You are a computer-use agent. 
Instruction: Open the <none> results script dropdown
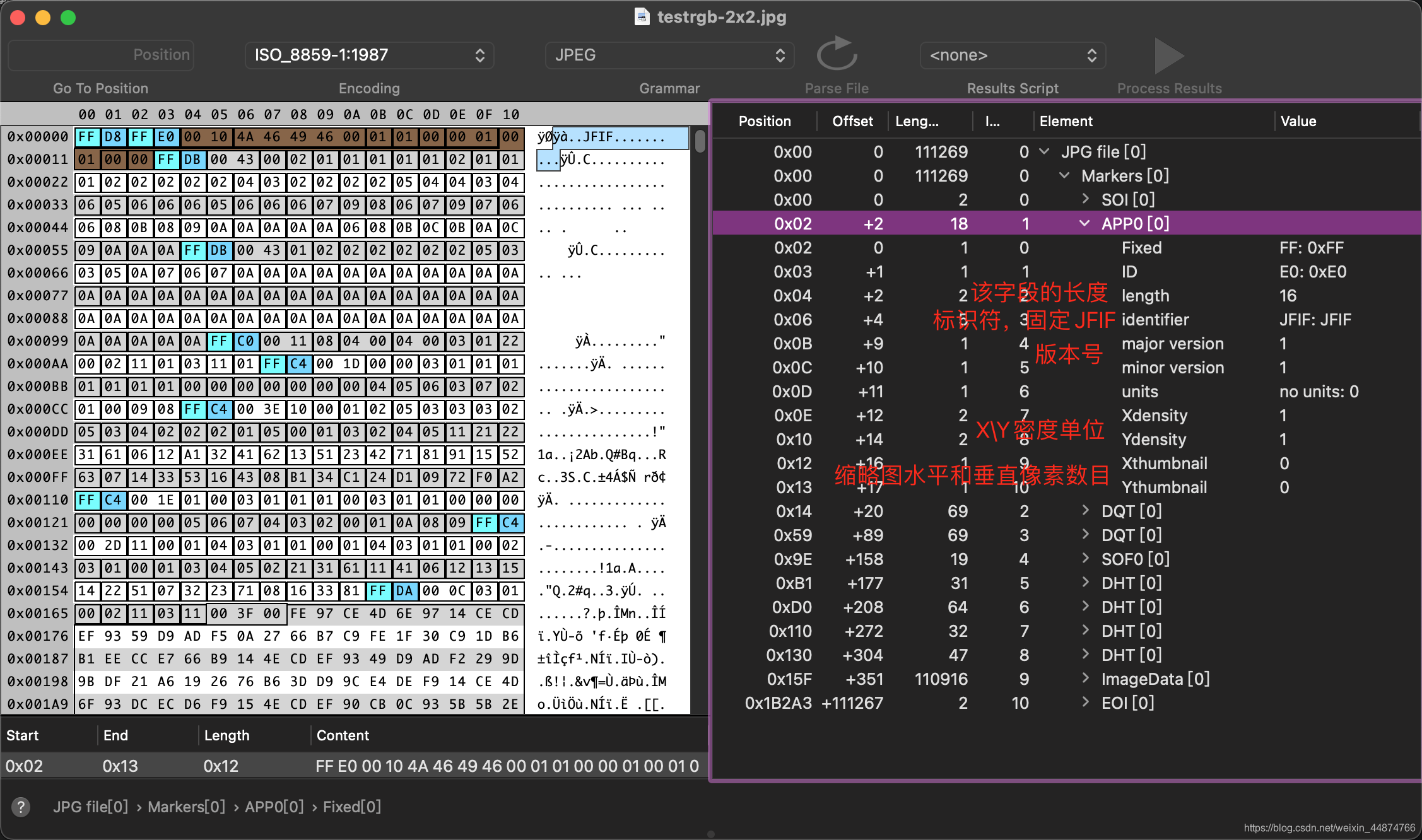point(1013,55)
